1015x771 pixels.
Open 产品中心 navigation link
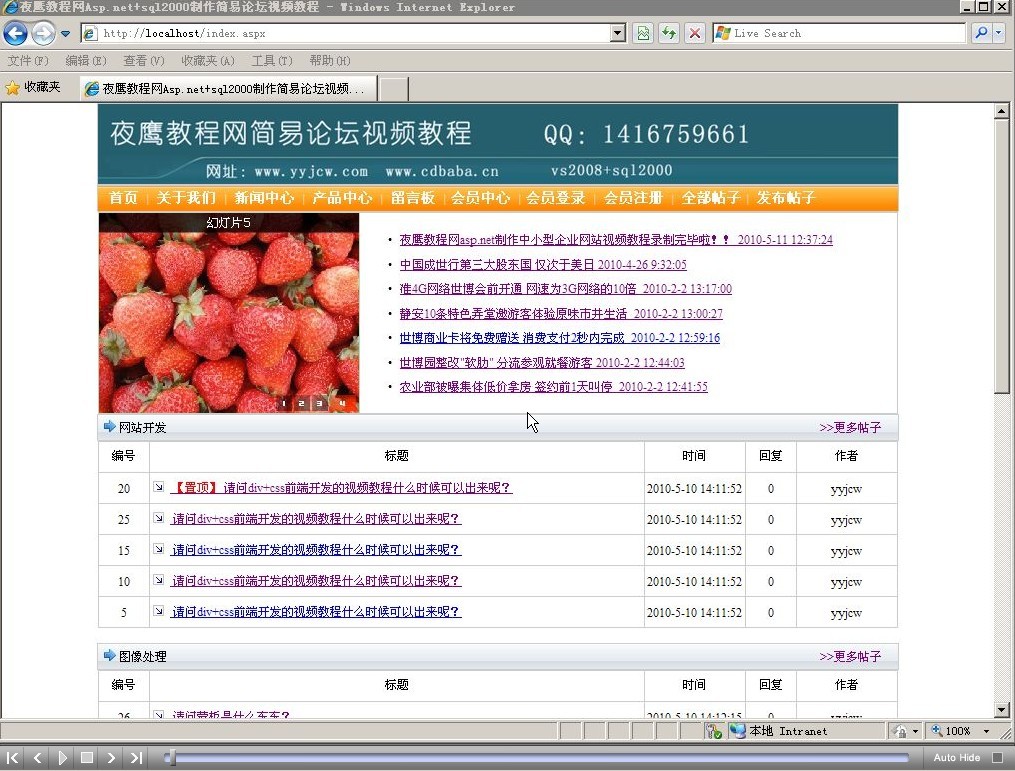tap(342, 197)
